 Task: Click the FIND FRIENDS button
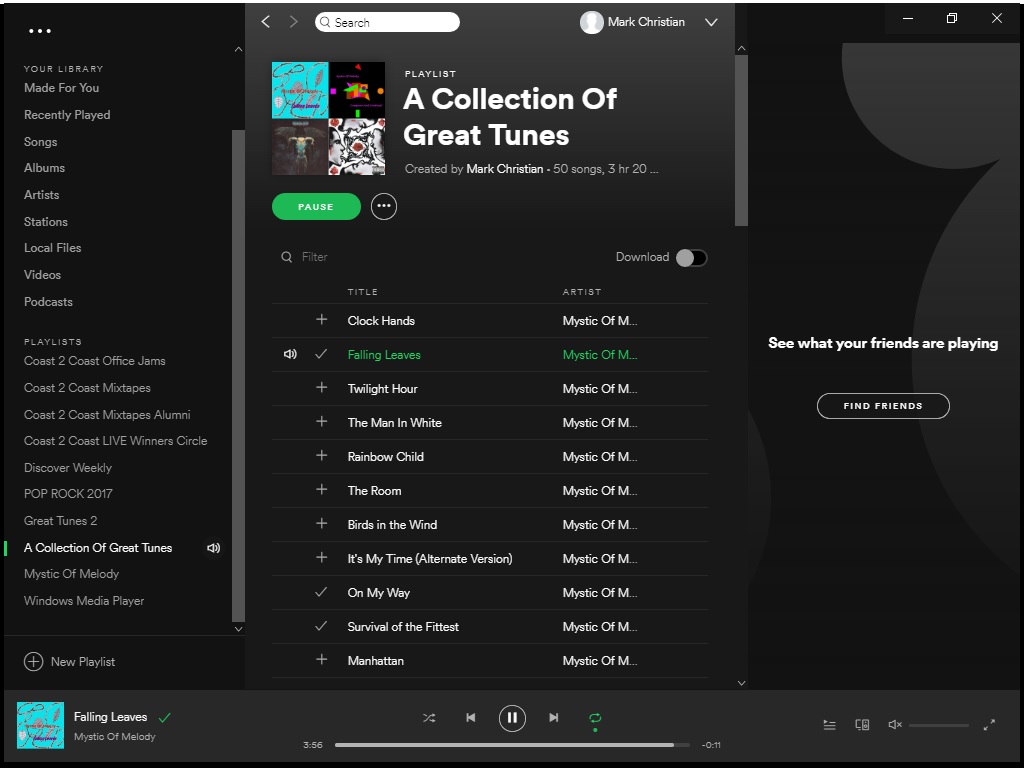pos(883,406)
